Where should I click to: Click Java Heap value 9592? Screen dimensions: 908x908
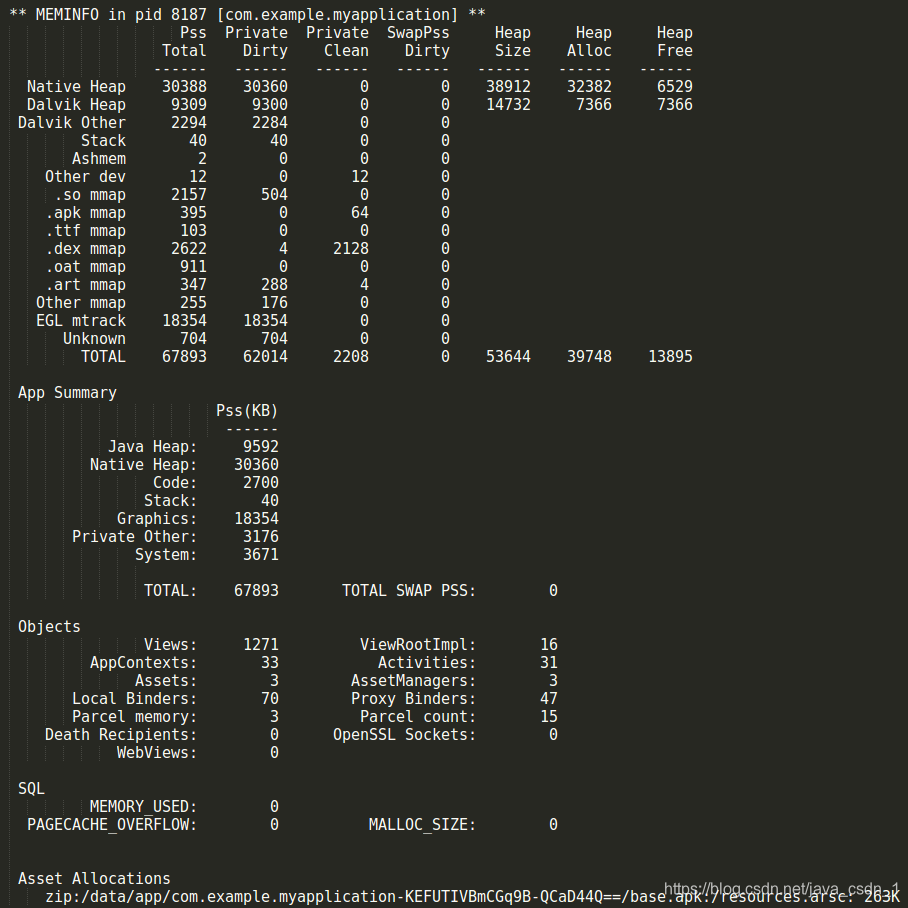pyautogui.click(x=261, y=446)
